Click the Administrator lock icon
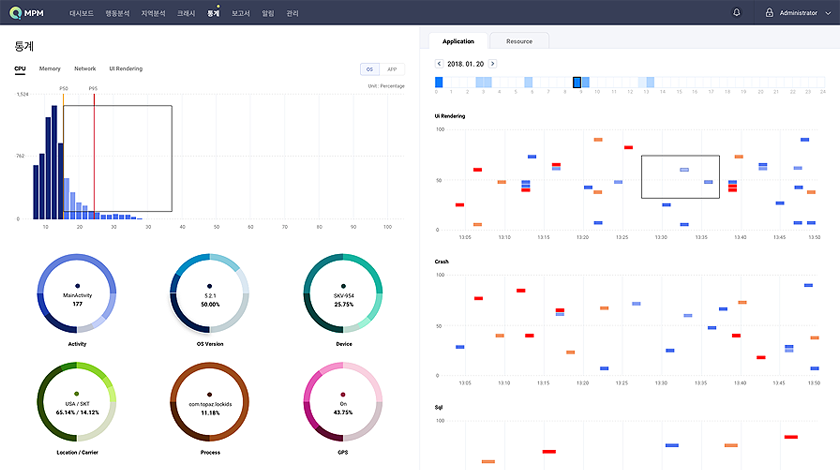The image size is (840, 470). pyautogui.click(x=769, y=13)
